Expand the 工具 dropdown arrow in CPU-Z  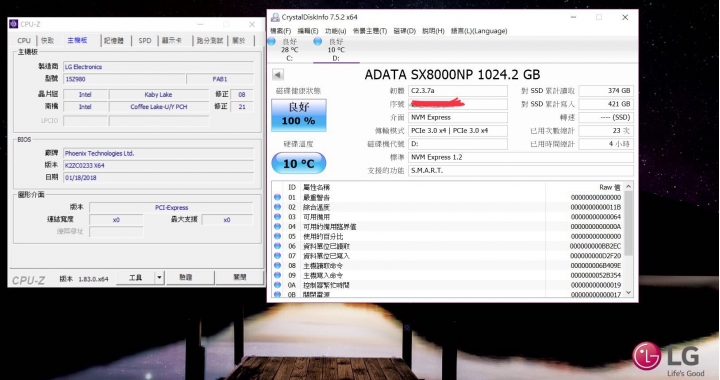point(159,278)
